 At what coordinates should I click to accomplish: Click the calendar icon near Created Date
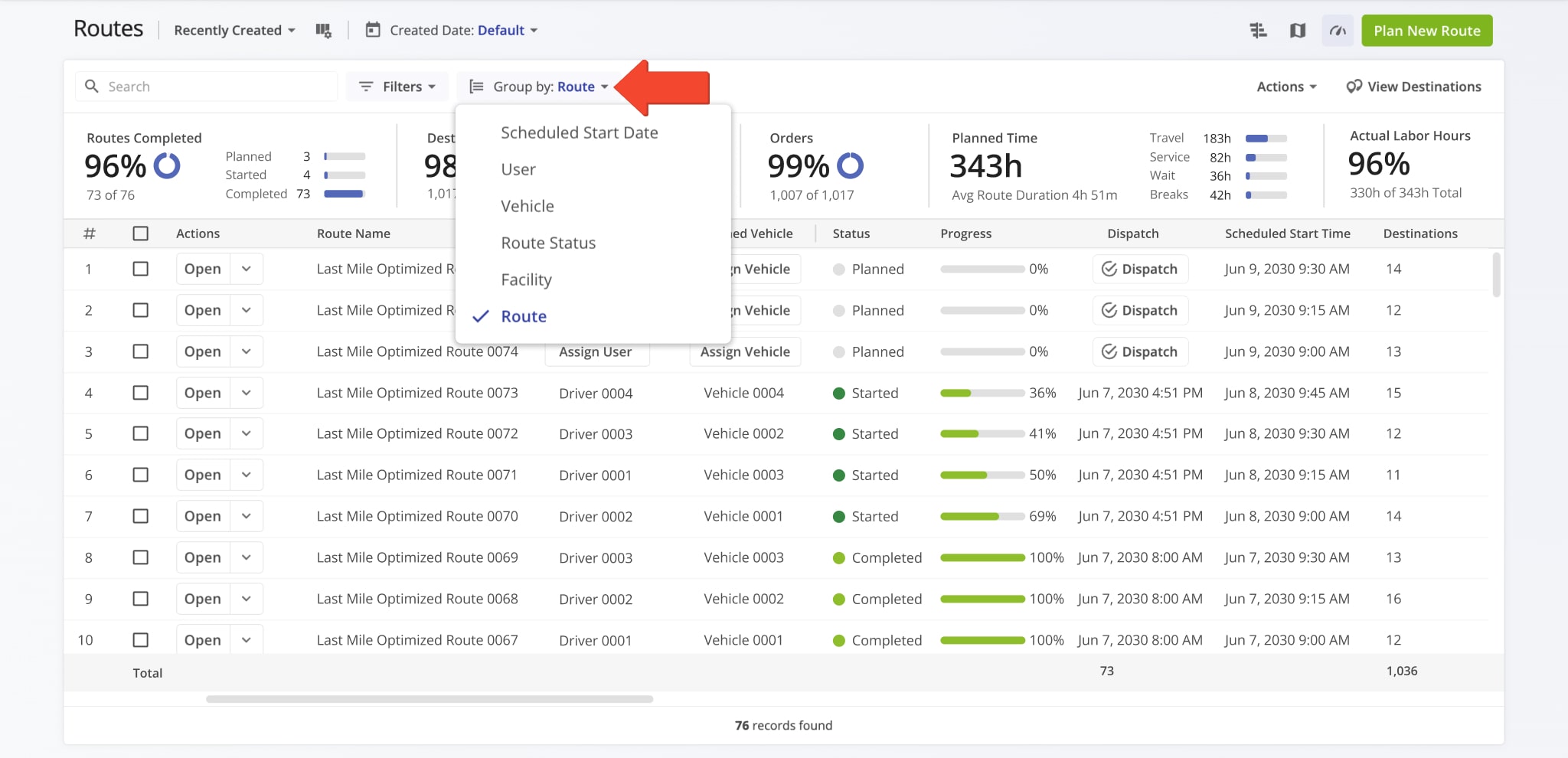pos(372,30)
